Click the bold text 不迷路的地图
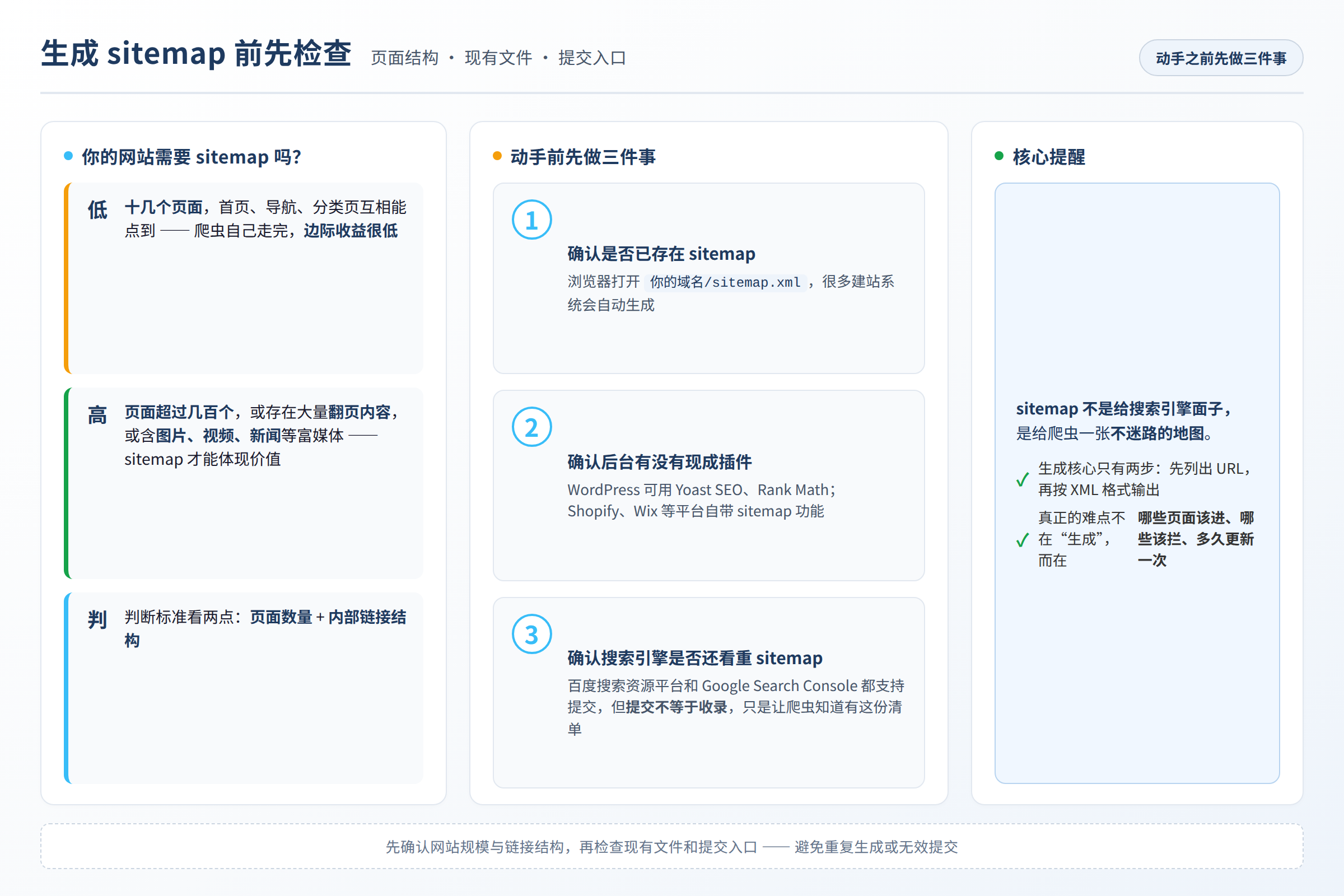 pyautogui.click(x=1156, y=433)
